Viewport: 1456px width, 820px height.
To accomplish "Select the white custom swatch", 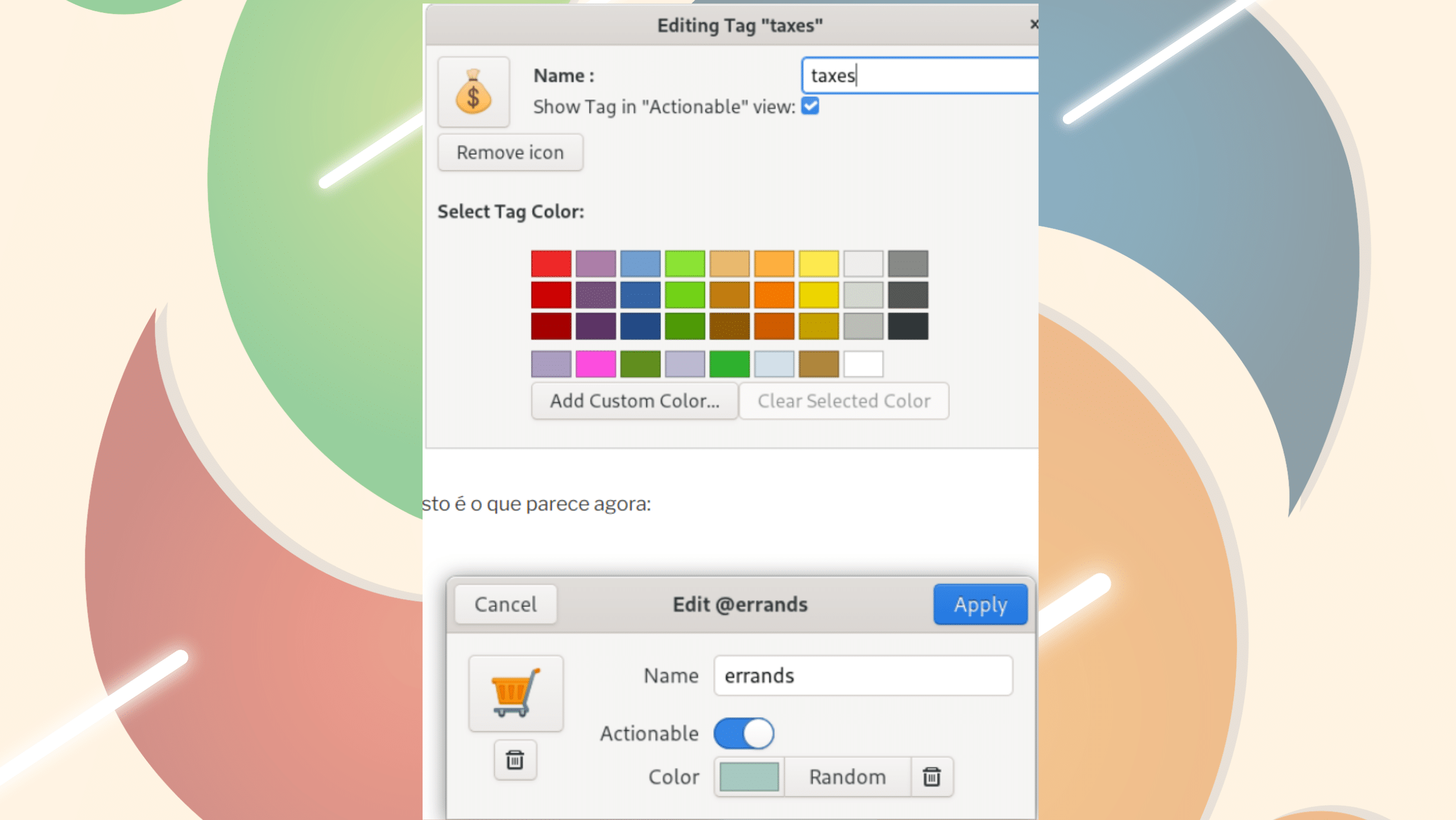I will 864,364.
